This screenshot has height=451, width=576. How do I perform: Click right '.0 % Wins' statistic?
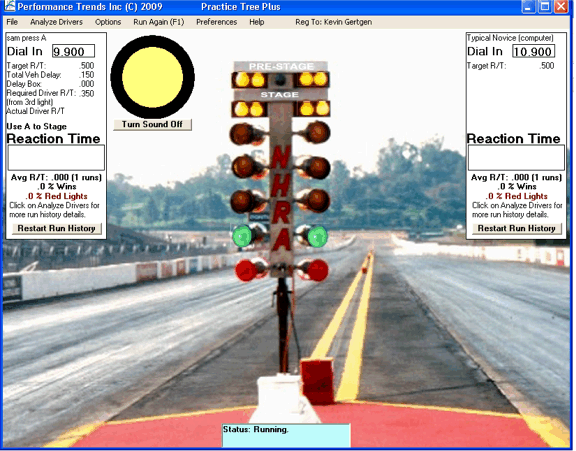(517, 187)
